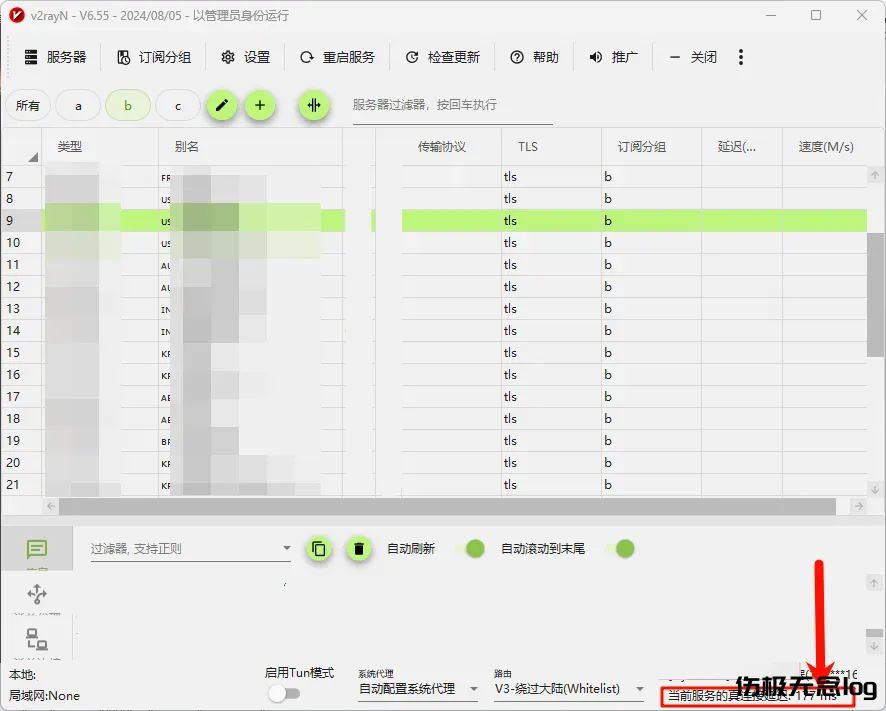Open the 设置 menu

click(245, 57)
